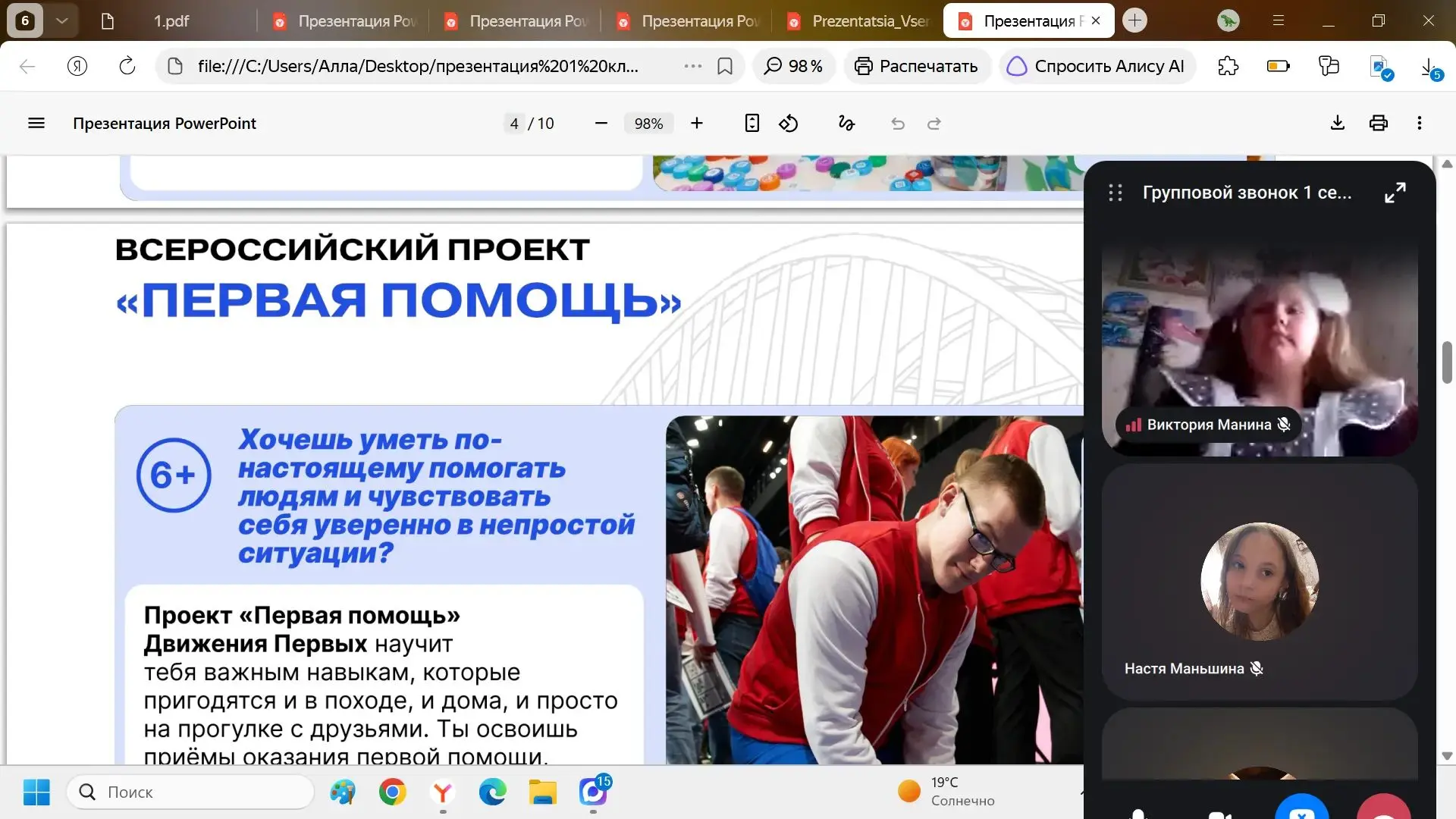The width and height of the screenshot is (1456, 819).
Task: Zoom out the PDF with minus
Action: pos(601,124)
